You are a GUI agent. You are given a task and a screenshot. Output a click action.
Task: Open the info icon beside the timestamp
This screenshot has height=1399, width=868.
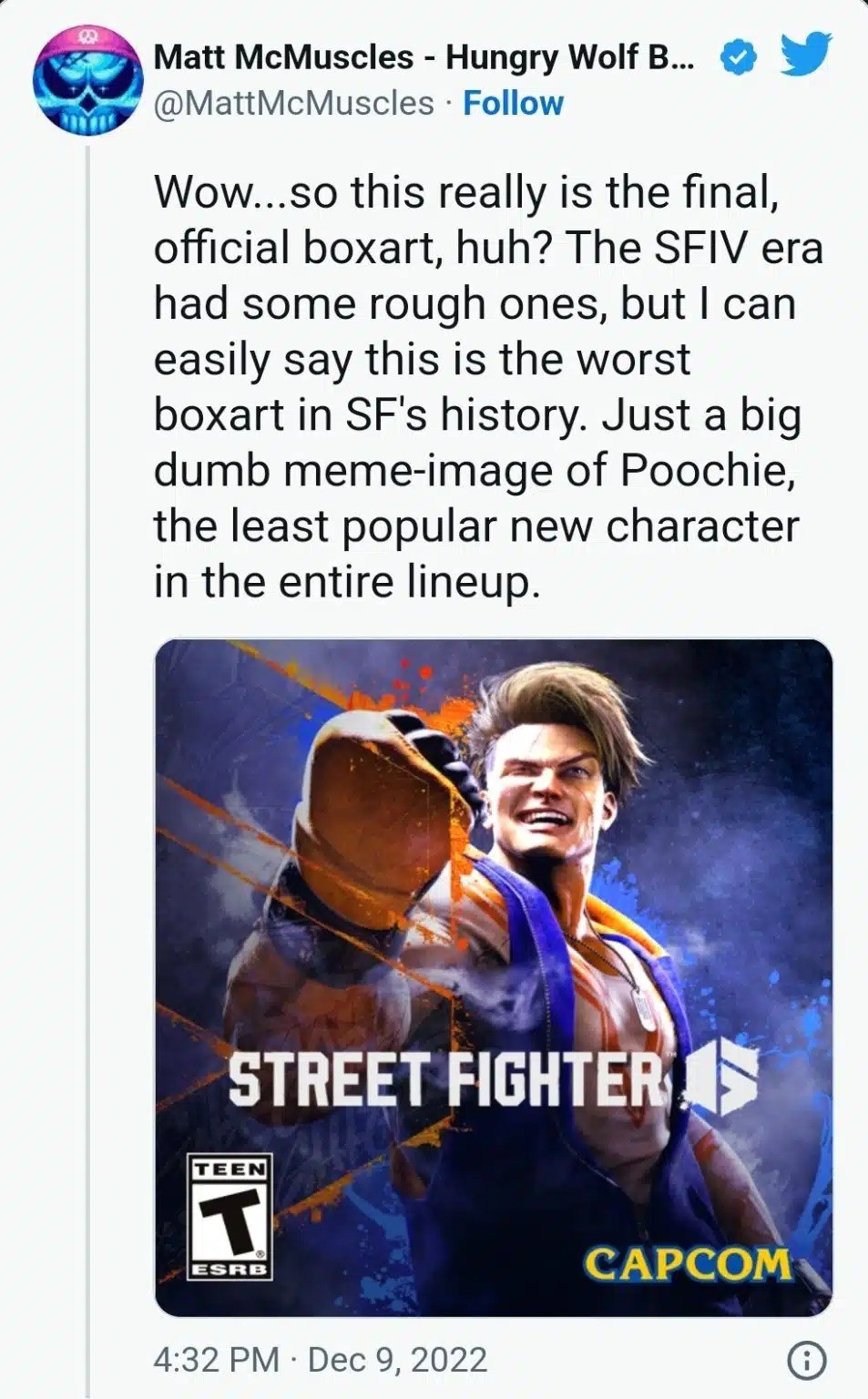tap(806, 1361)
